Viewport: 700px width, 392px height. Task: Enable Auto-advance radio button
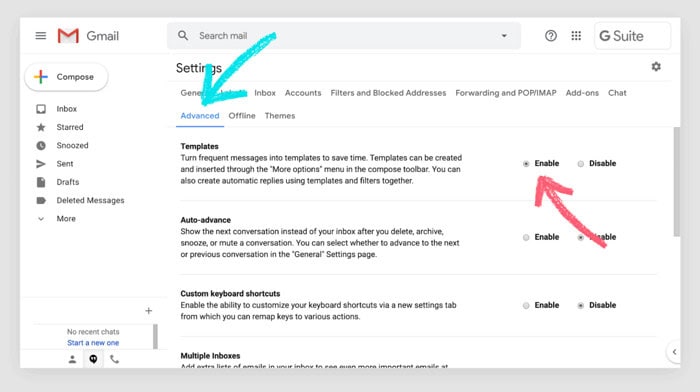[x=526, y=238]
